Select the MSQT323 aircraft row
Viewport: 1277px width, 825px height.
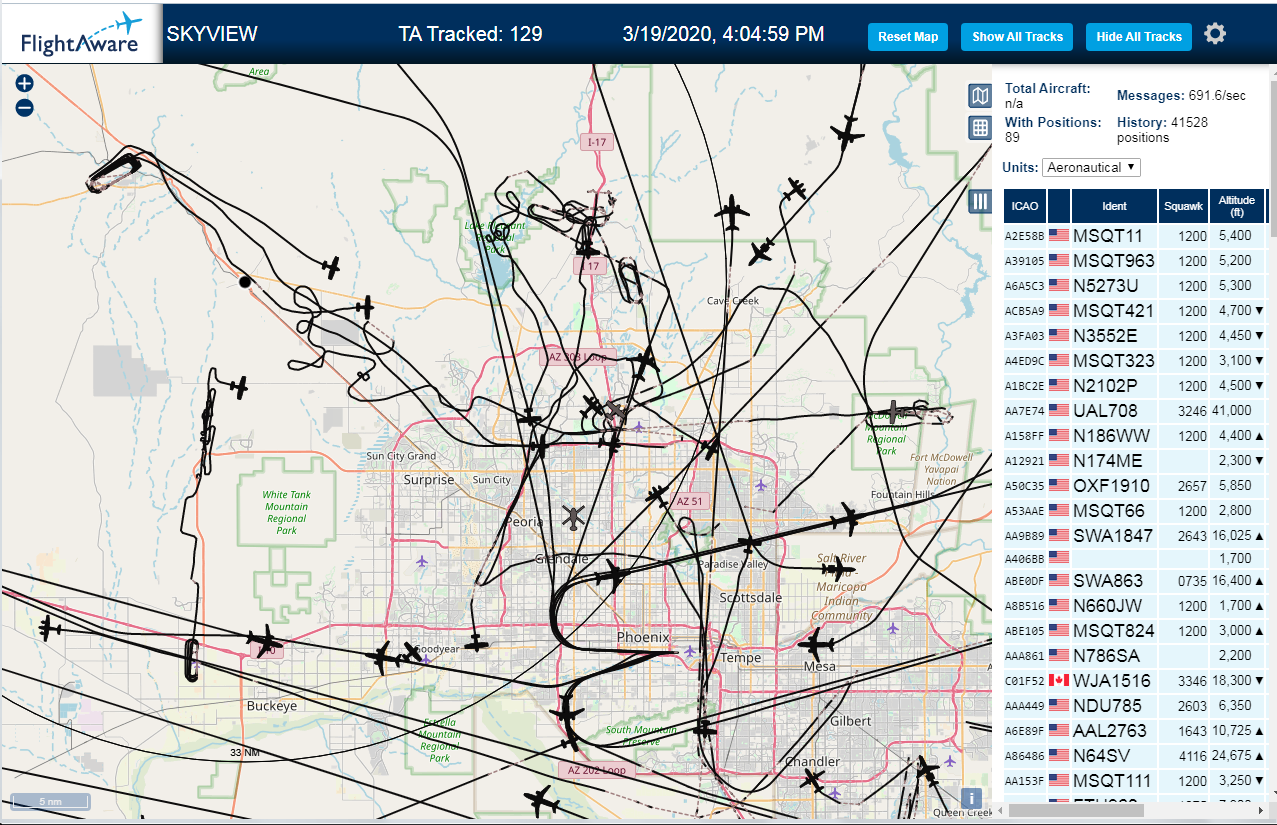(1135, 361)
